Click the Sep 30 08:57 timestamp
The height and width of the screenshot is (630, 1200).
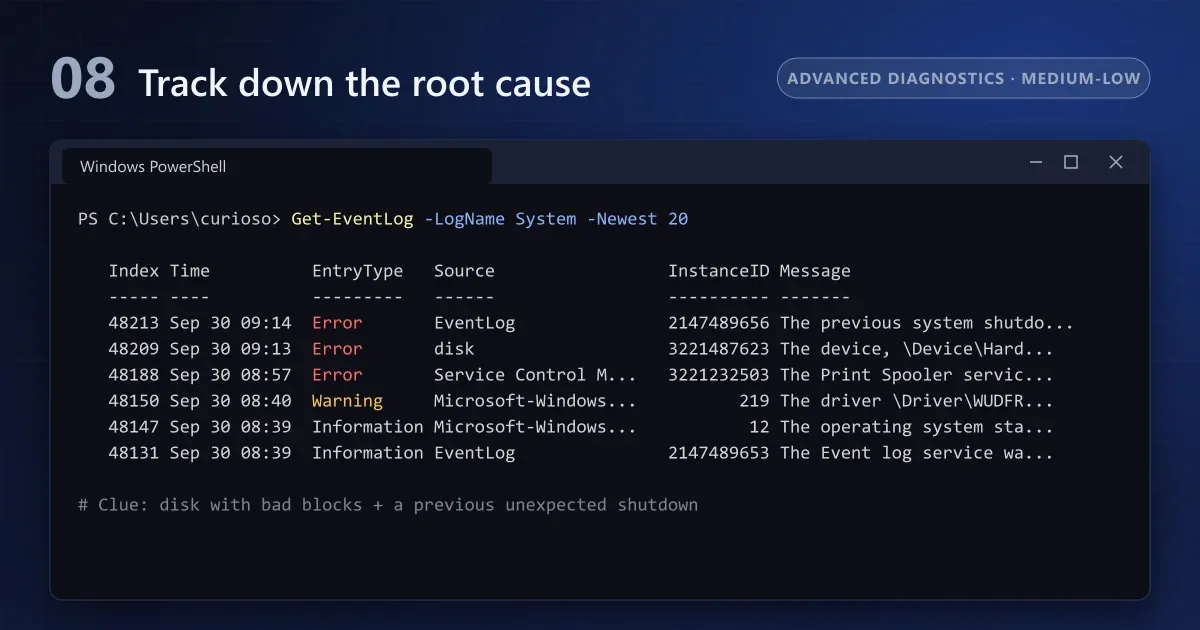tap(231, 375)
